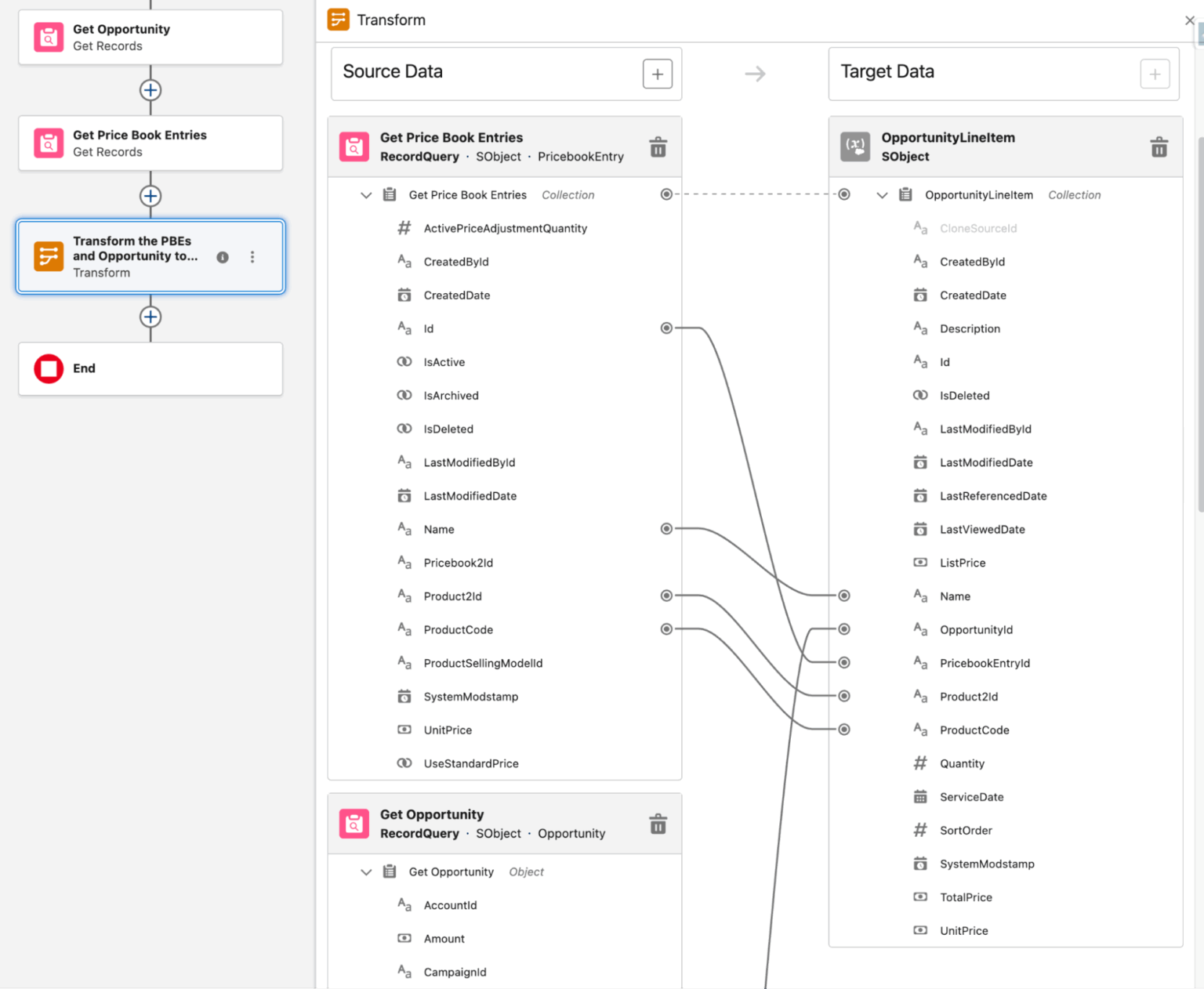1204x989 pixels.
Task: Collapse the Get Price Book Entries collection
Action: coord(366,195)
